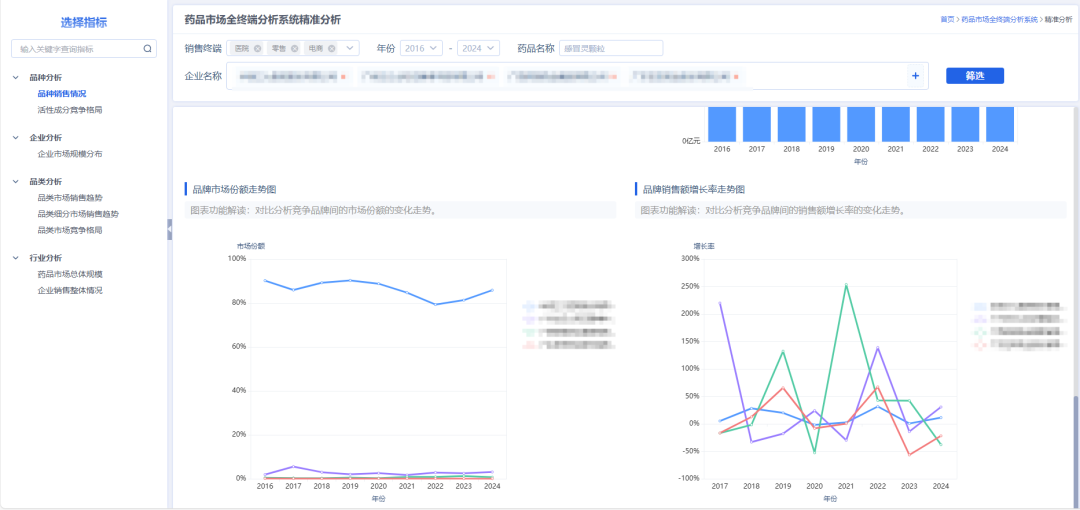This screenshot has width=1080, height=510.
Task: Remove the fourth company name tag
Action: pos(736,76)
